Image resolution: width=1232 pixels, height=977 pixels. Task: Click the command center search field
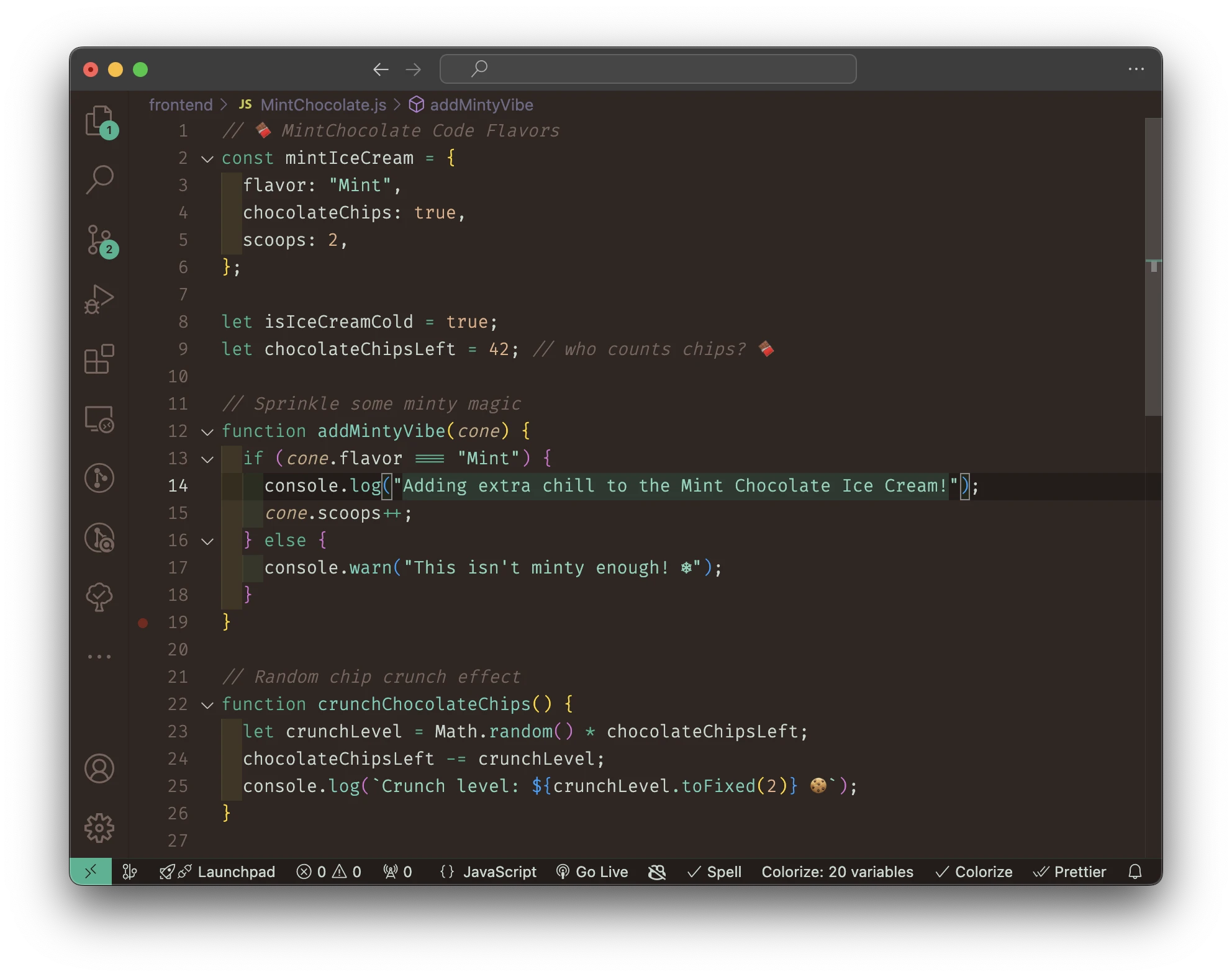(648, 69)
